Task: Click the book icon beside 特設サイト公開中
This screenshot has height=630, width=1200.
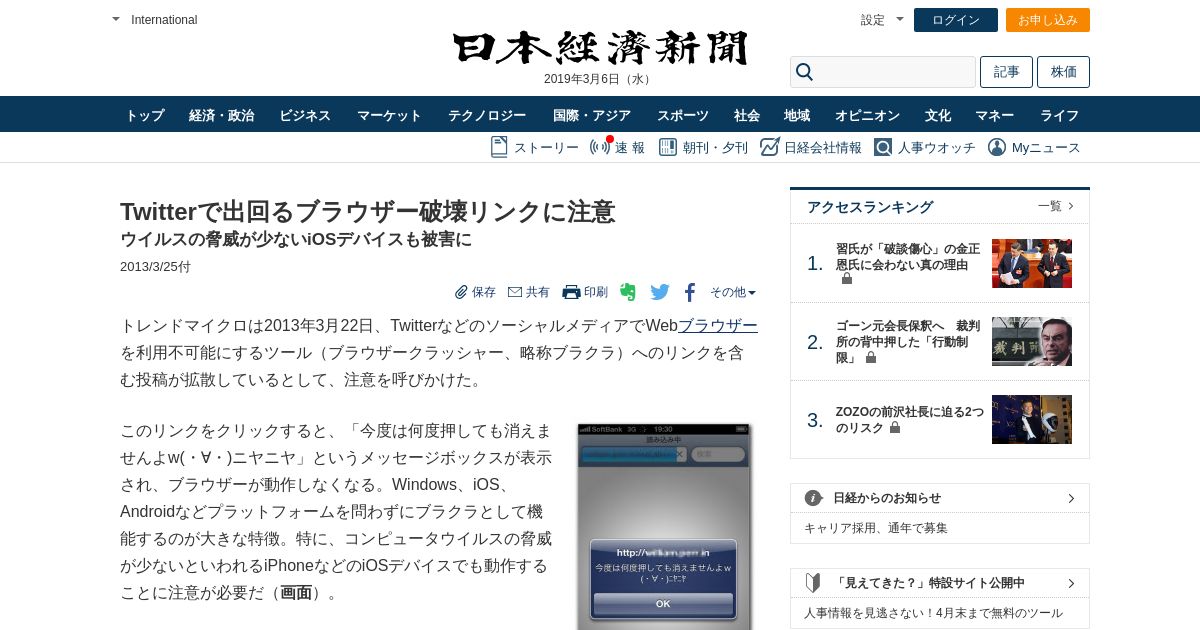Action: [813, 583]
